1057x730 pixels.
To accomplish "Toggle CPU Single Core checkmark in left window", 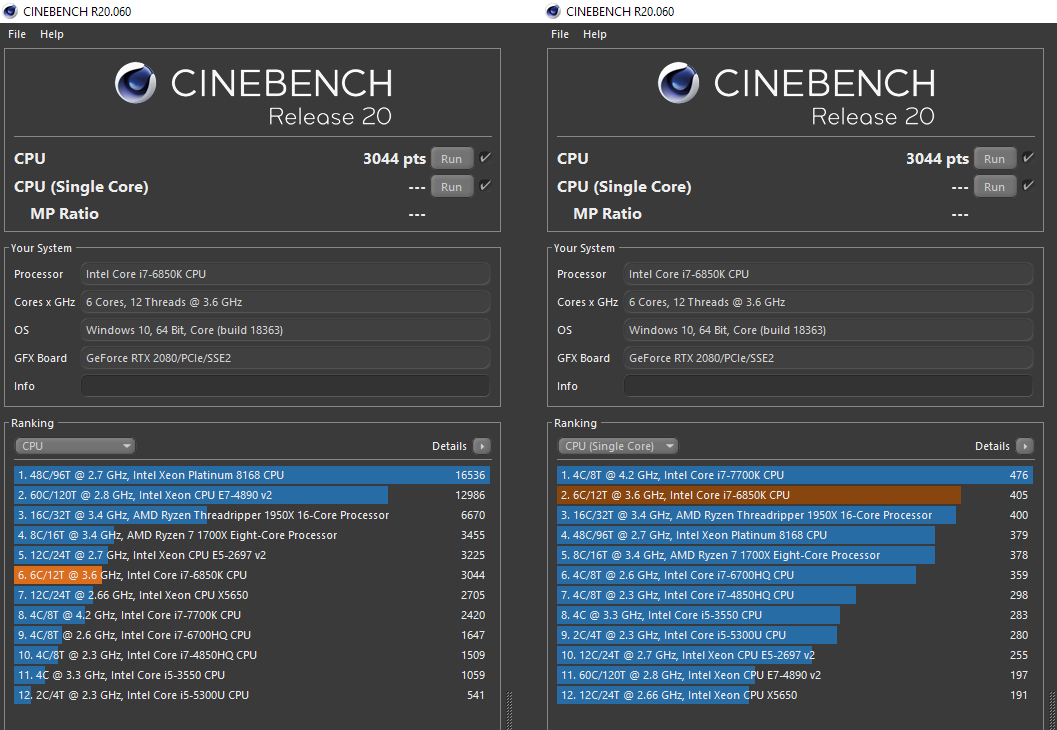I will point(485,185).
